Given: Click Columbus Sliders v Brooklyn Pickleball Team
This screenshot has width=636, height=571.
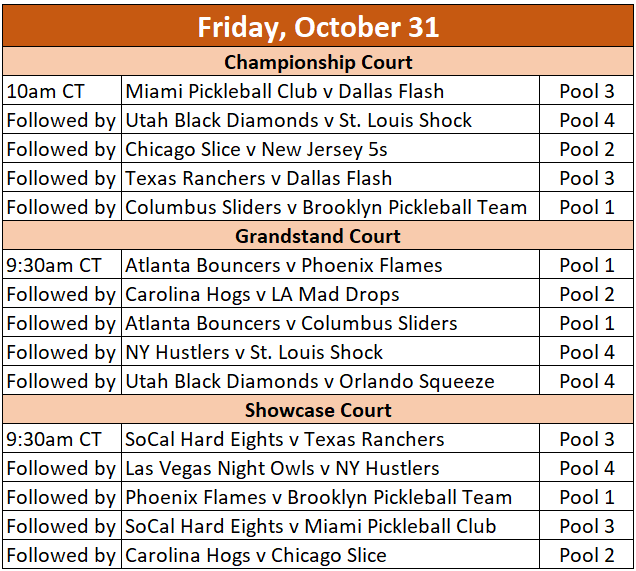Looking at the screenshot, I should coord(326,207).
